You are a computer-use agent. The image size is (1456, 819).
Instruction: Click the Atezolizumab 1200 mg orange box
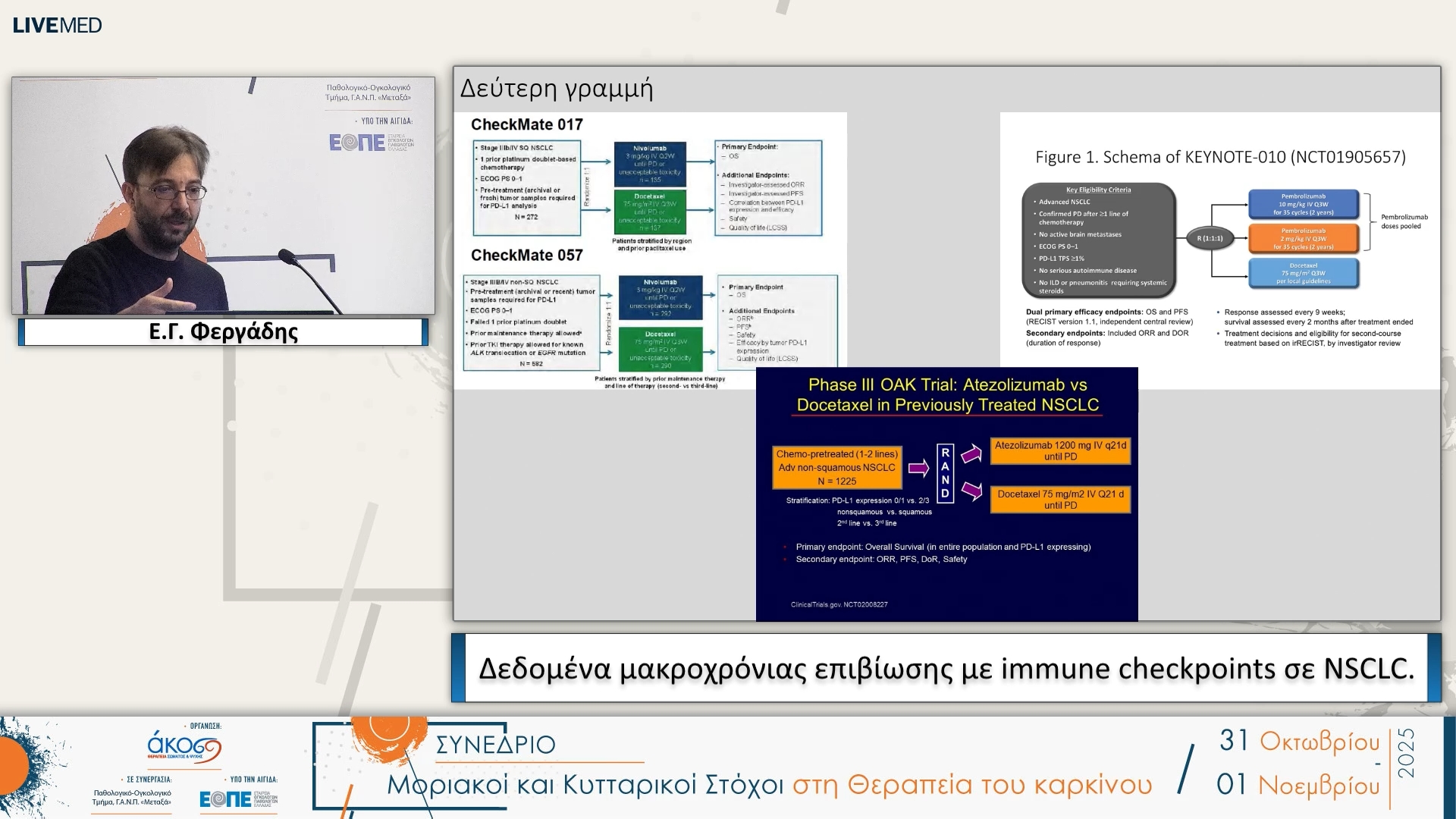coord(1059,451)
